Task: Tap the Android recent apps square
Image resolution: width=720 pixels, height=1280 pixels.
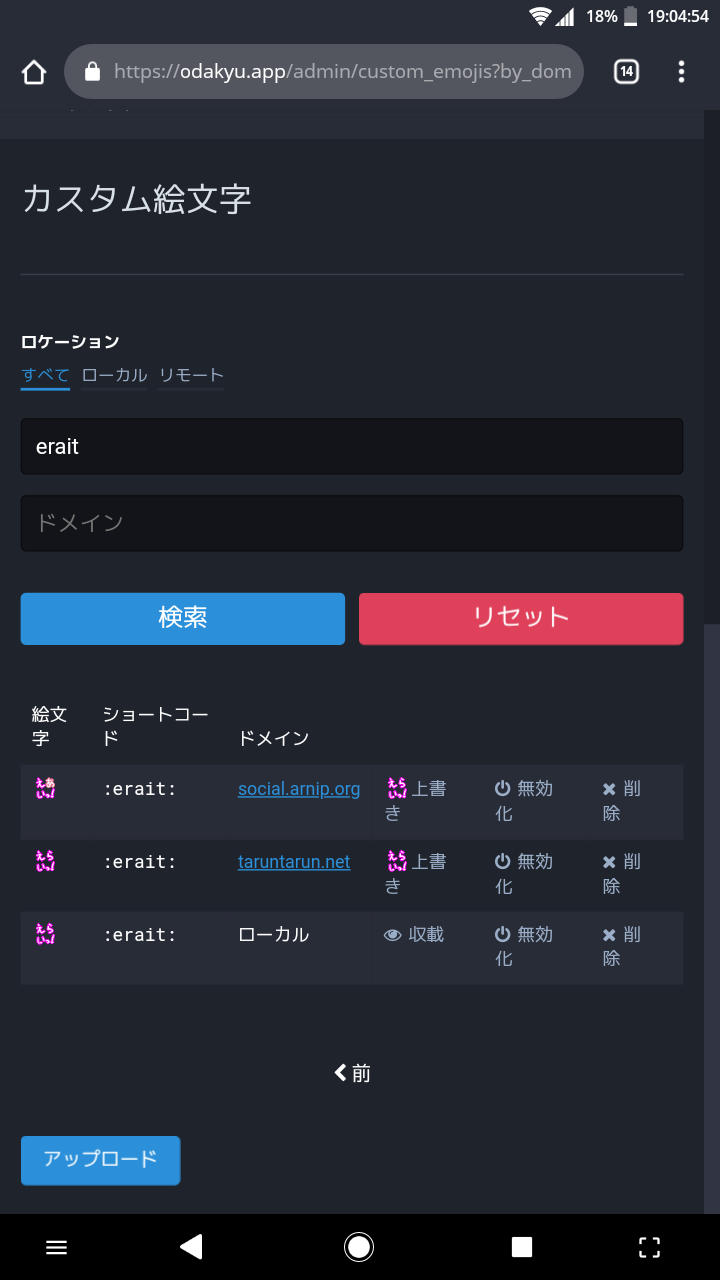Action: (522, 1246)
